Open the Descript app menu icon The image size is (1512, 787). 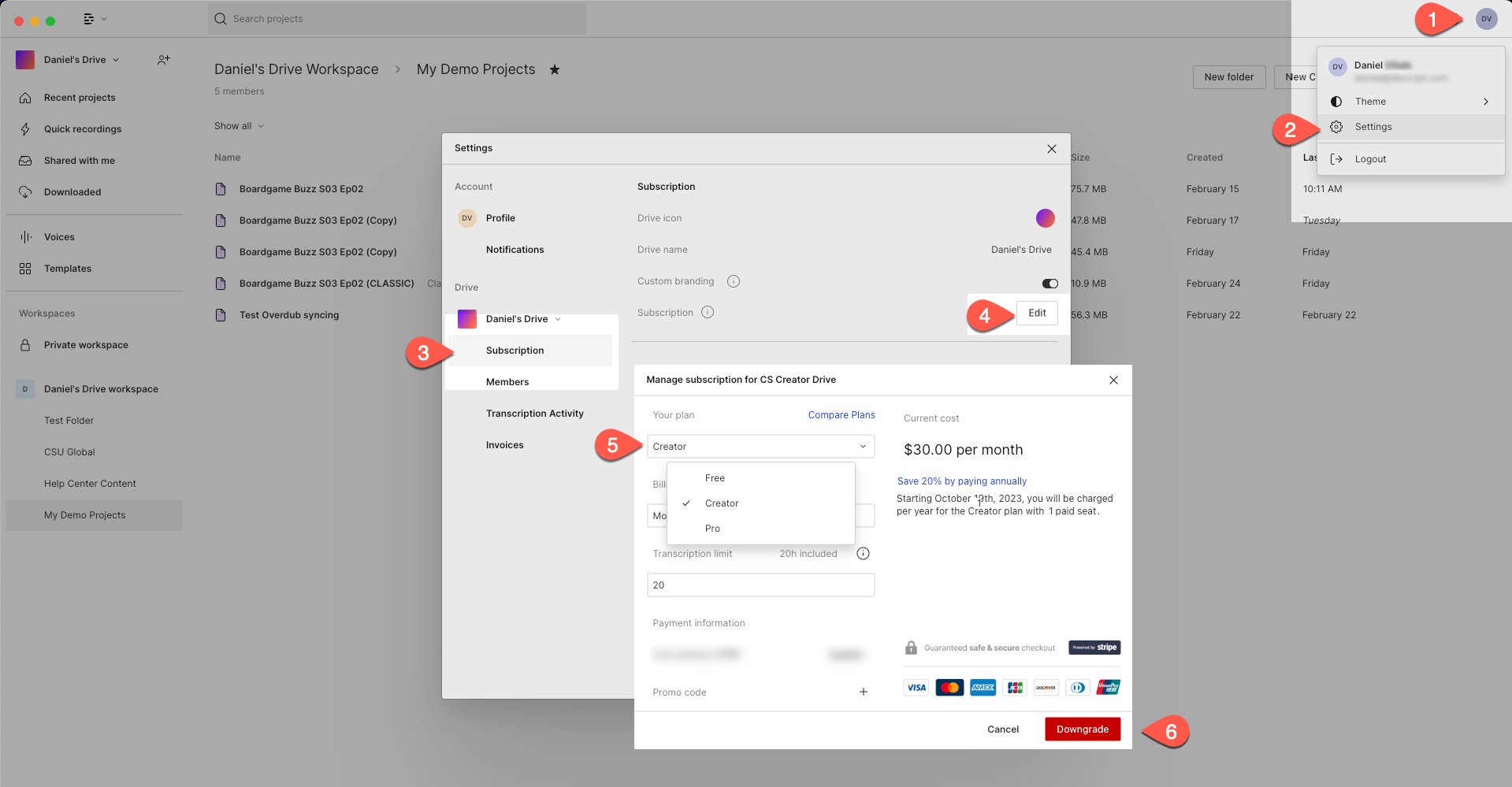point(89,19)
